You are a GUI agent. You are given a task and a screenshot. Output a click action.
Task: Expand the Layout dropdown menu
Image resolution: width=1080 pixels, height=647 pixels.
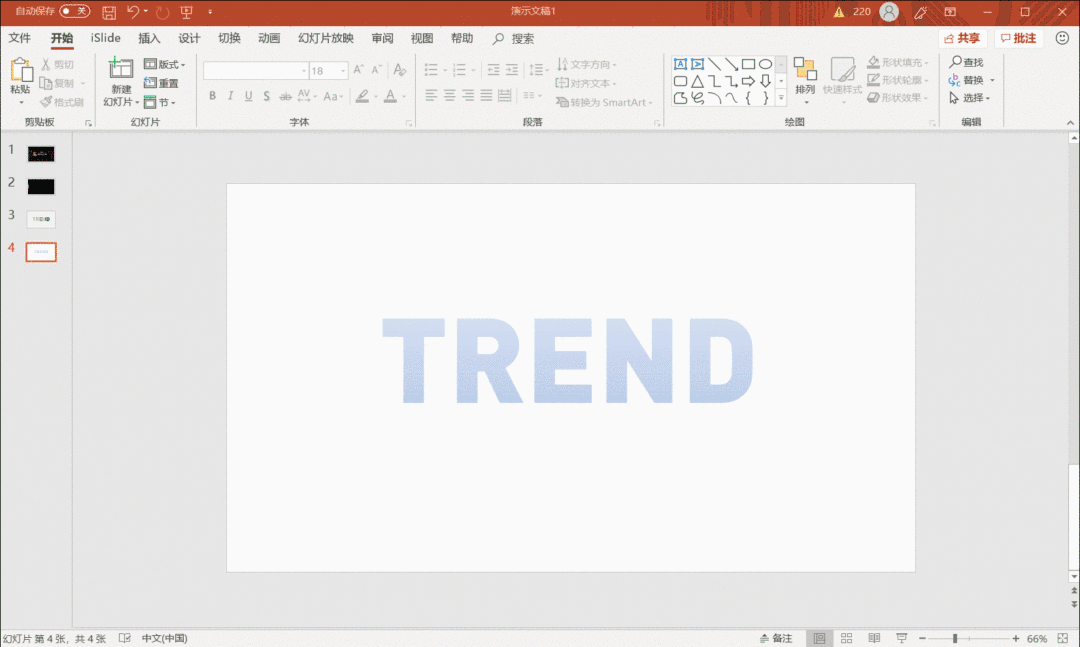click(x=165, y=64)
